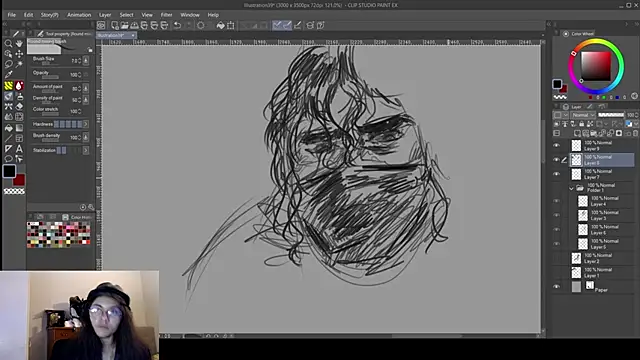This screenshot has height=360, width=640.
Task: Select the Operation object tool
Action: tap(8, 54)
